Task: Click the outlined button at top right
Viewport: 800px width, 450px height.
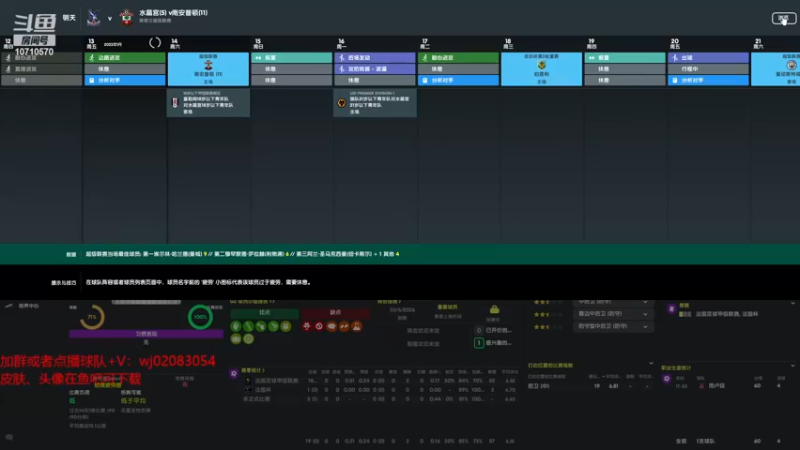Action: tap(784, 18)
